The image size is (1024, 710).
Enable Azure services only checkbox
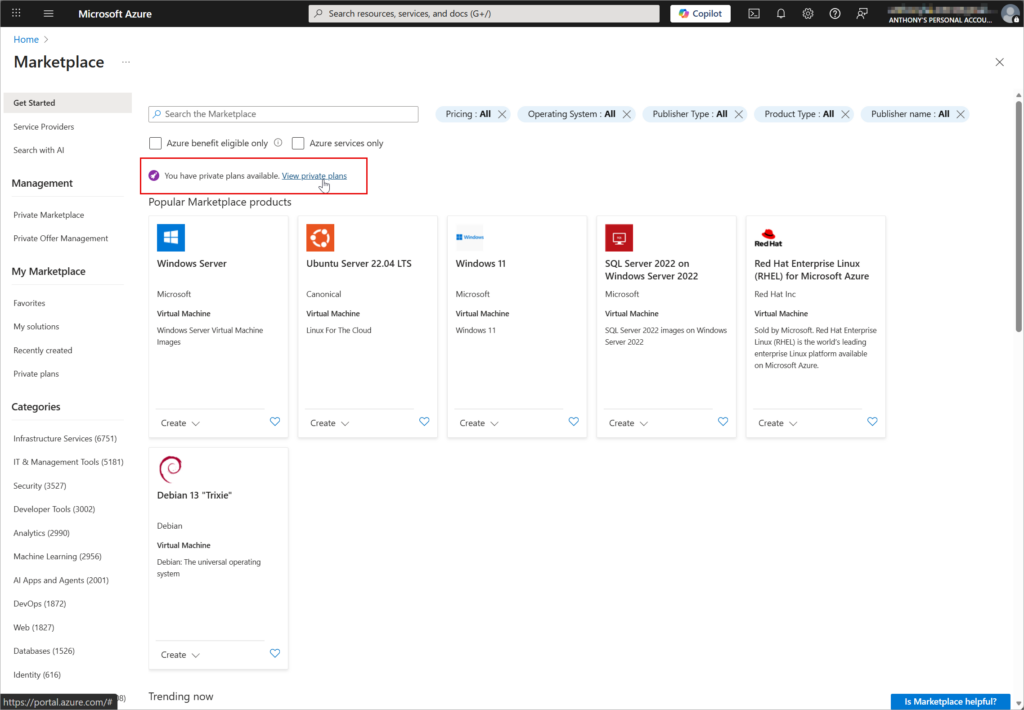pyautogui.click(x=298, y=143)
